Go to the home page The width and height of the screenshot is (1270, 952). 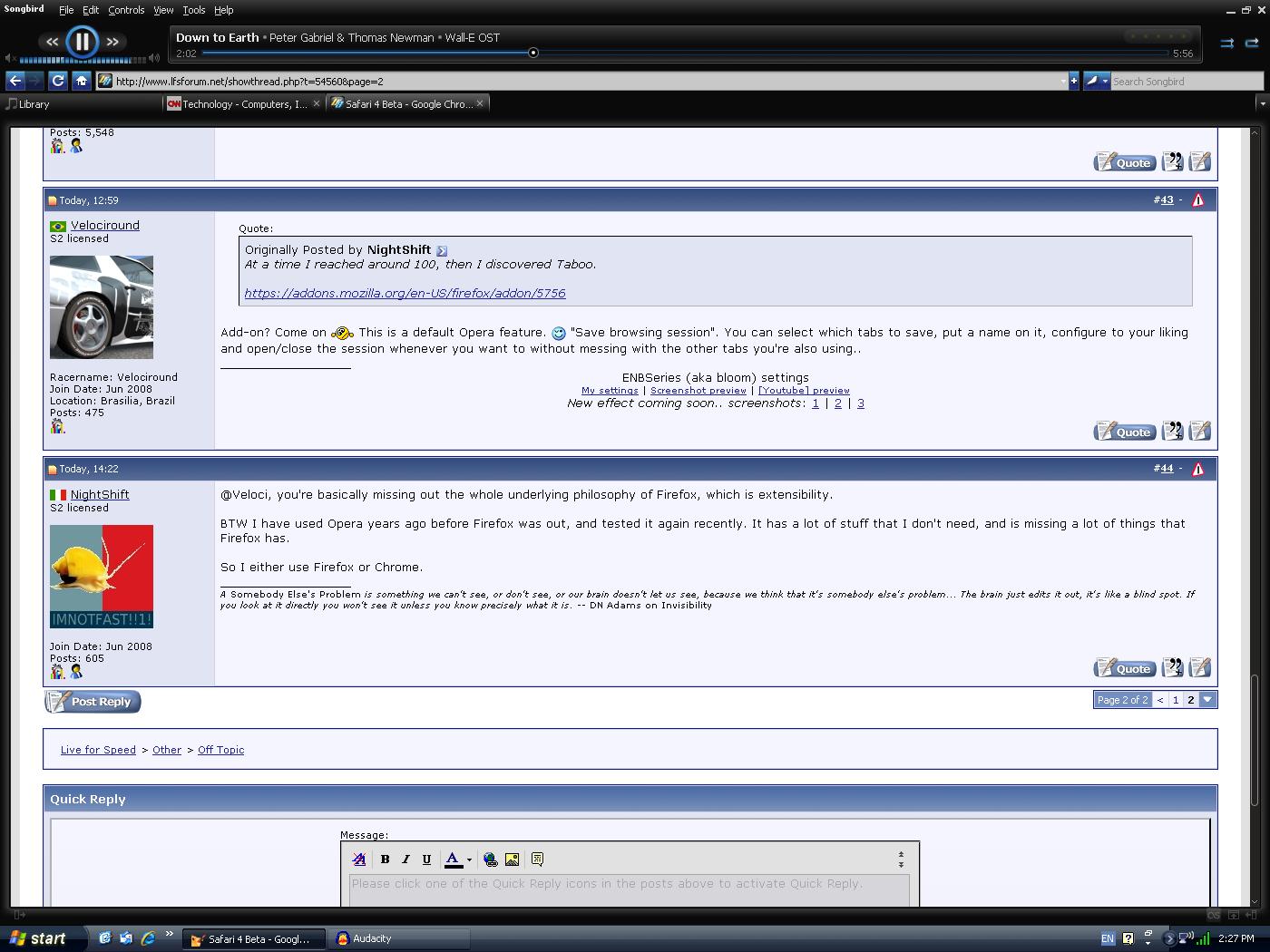(x=82, y=81)
